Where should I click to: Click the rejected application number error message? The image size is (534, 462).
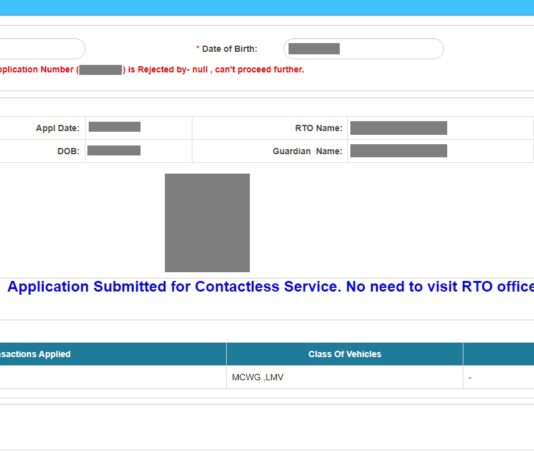[152, 69]
